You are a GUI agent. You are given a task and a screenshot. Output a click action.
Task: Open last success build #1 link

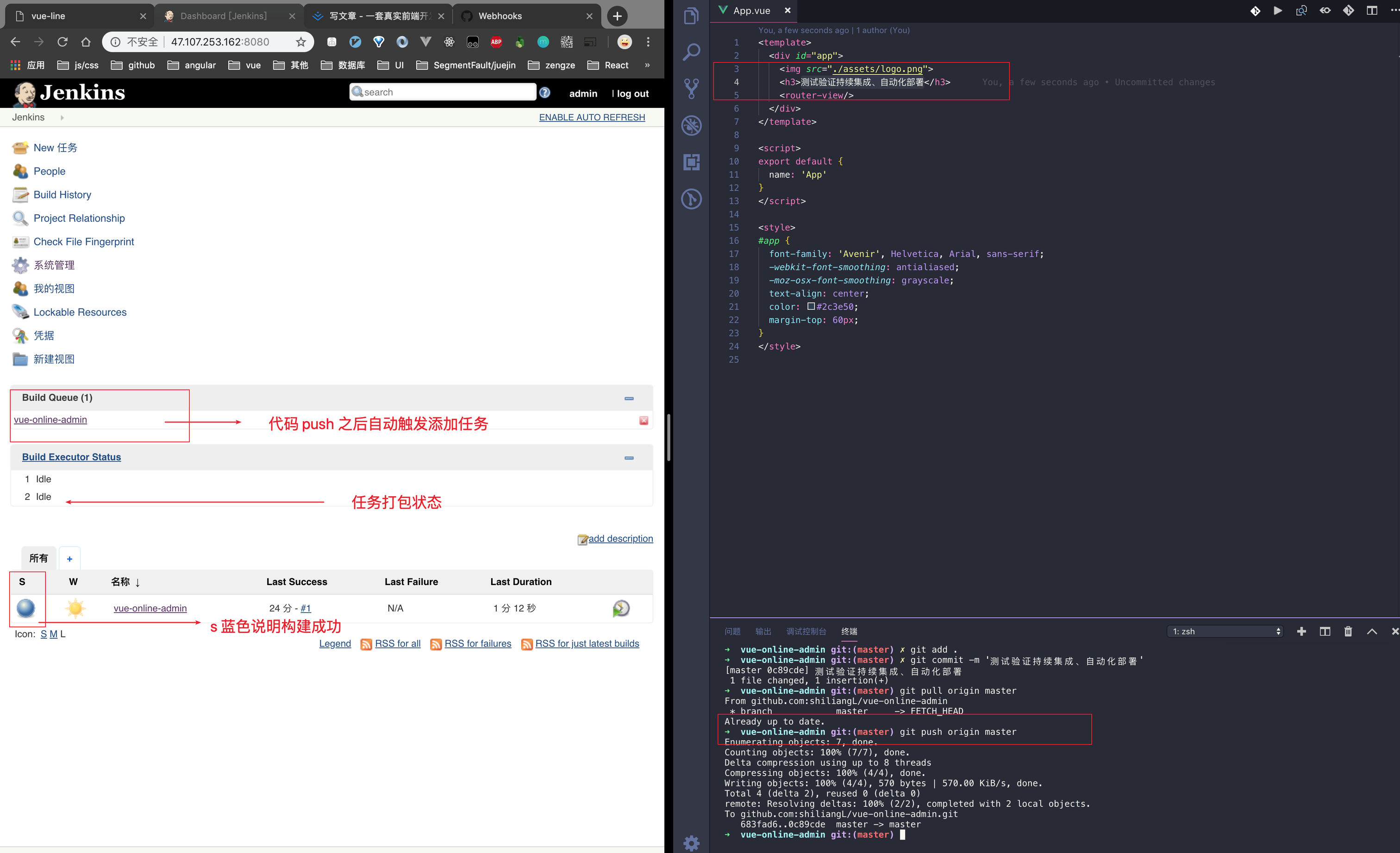coord(306,608)
